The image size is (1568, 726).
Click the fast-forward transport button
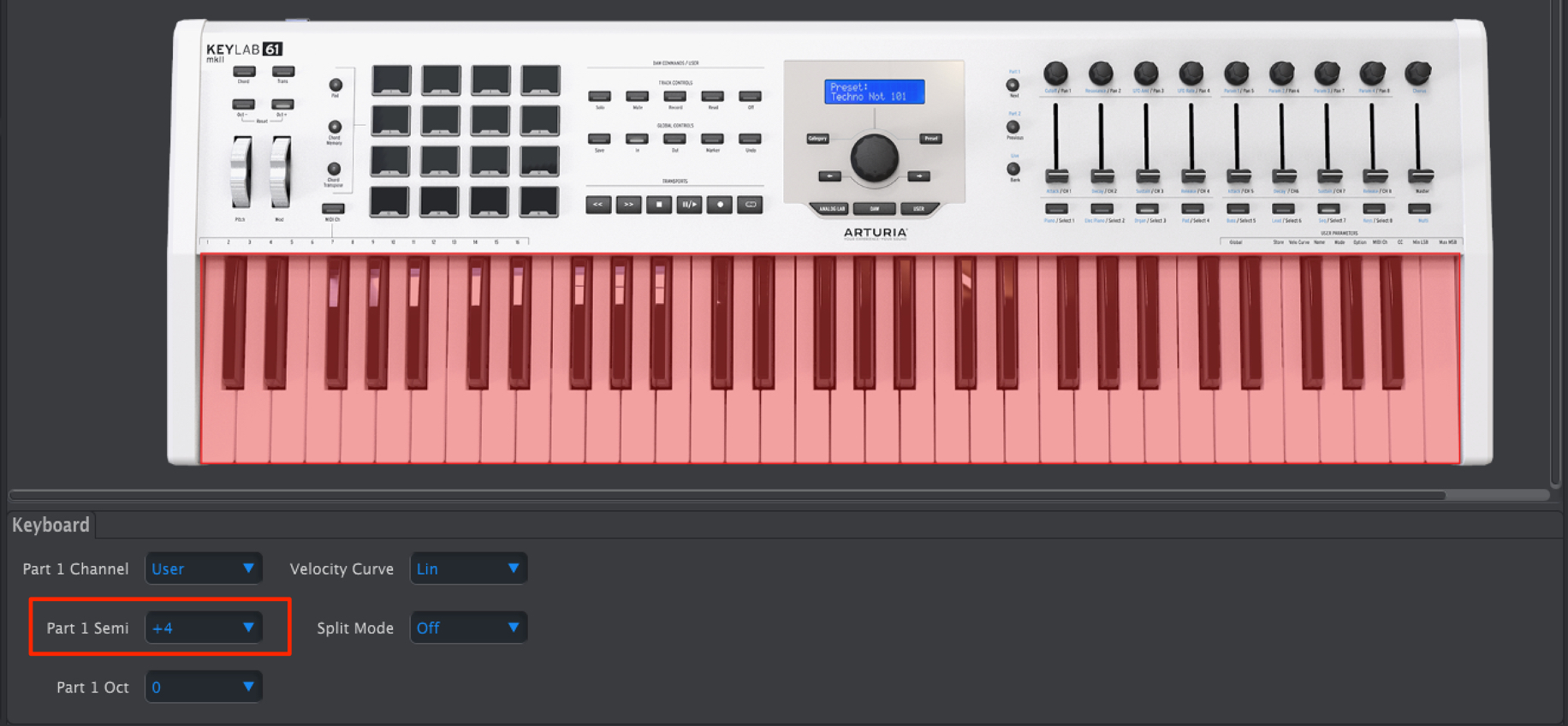pyautogui.click(x=629, y=205)
